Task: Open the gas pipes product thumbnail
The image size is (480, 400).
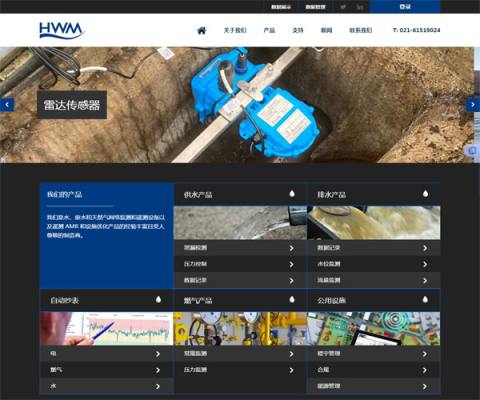Action: [x=240, y=329]
